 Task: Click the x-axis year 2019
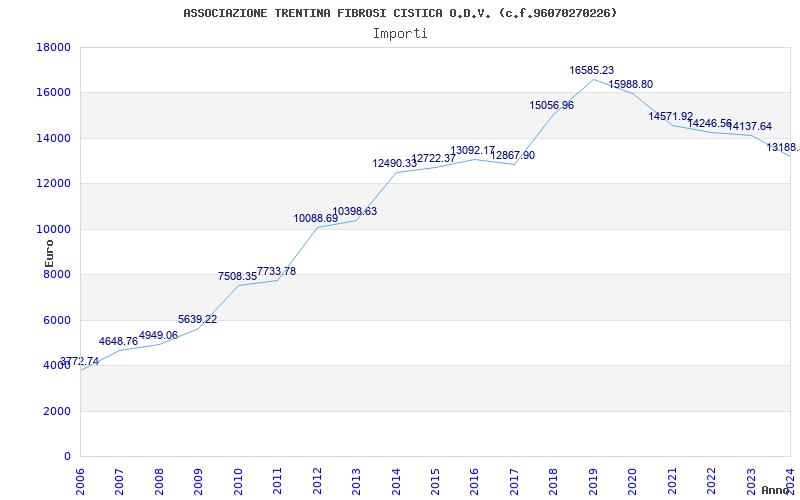coord(593,481)
